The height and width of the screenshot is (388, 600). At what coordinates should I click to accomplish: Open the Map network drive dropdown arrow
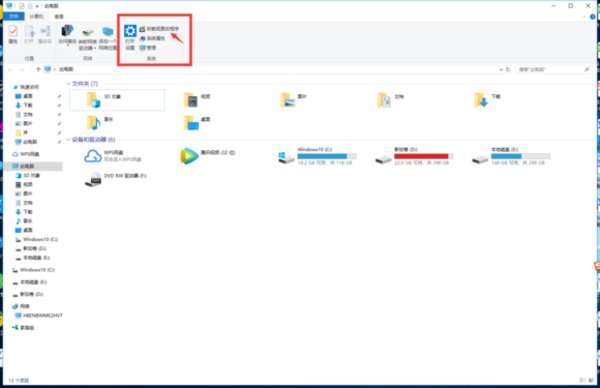[x=95, y=48]
